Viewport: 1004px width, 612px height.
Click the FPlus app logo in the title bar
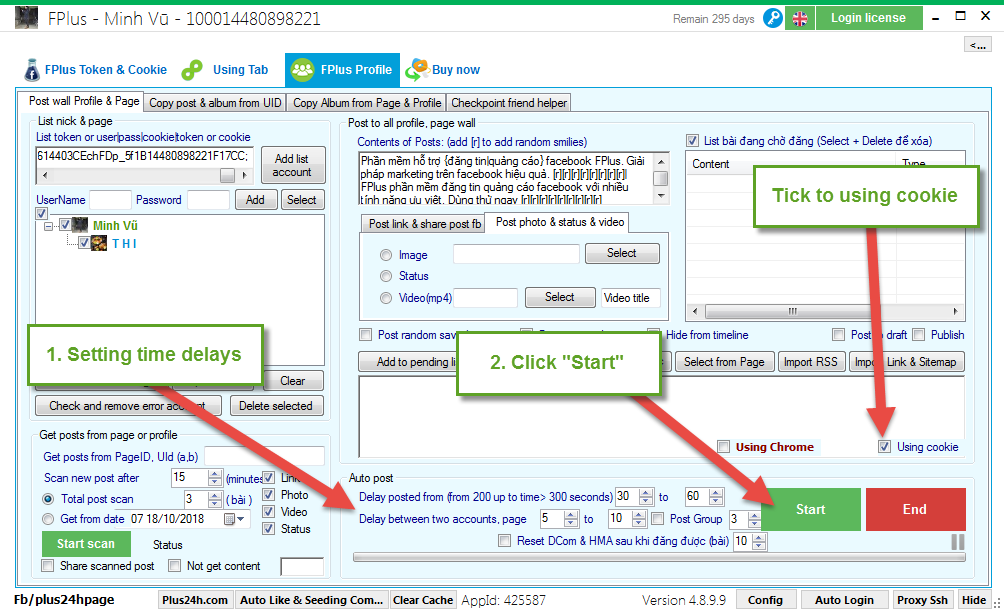click(26, 17)
